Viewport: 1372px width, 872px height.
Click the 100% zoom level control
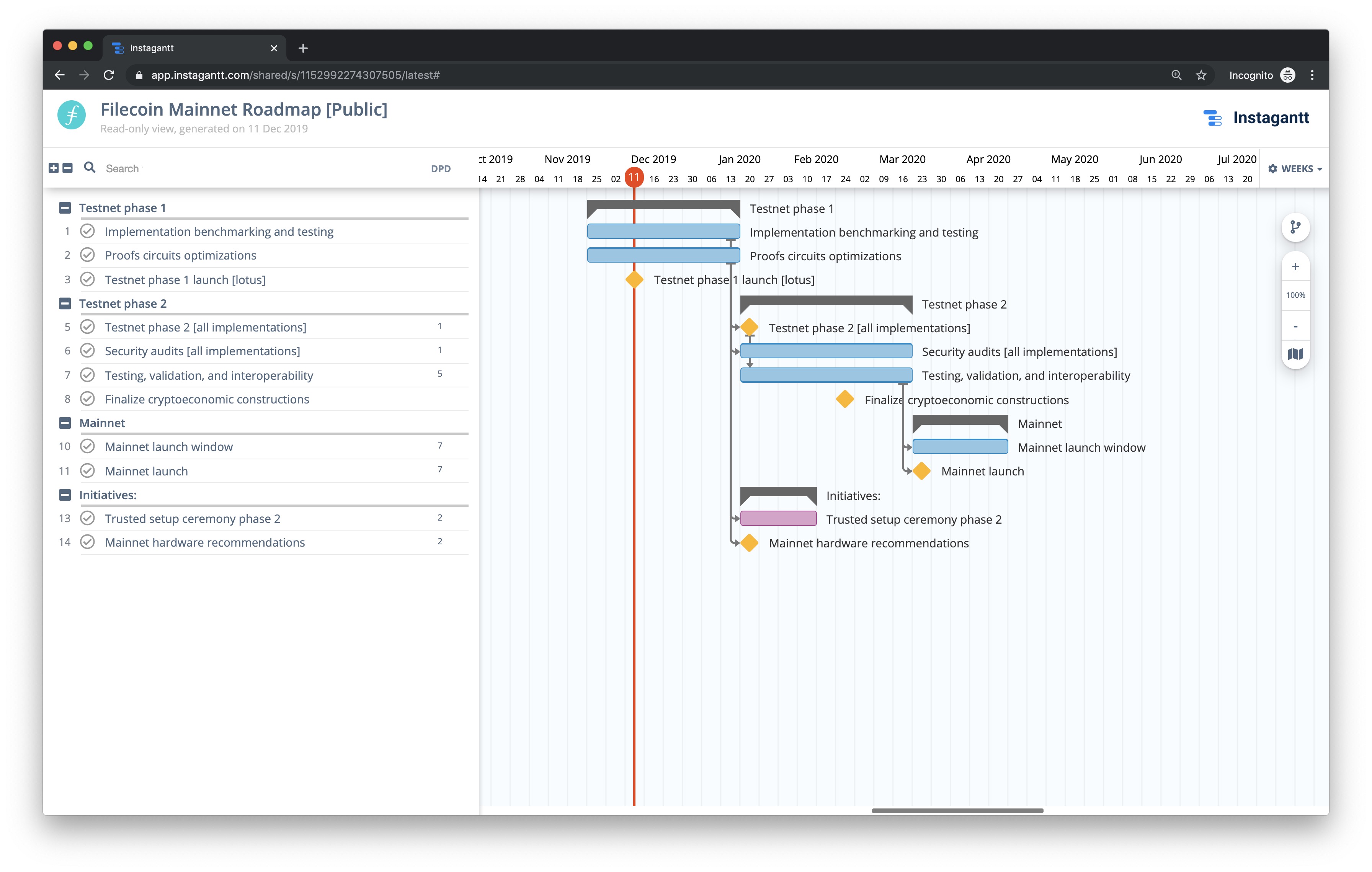click(1295, 295)
